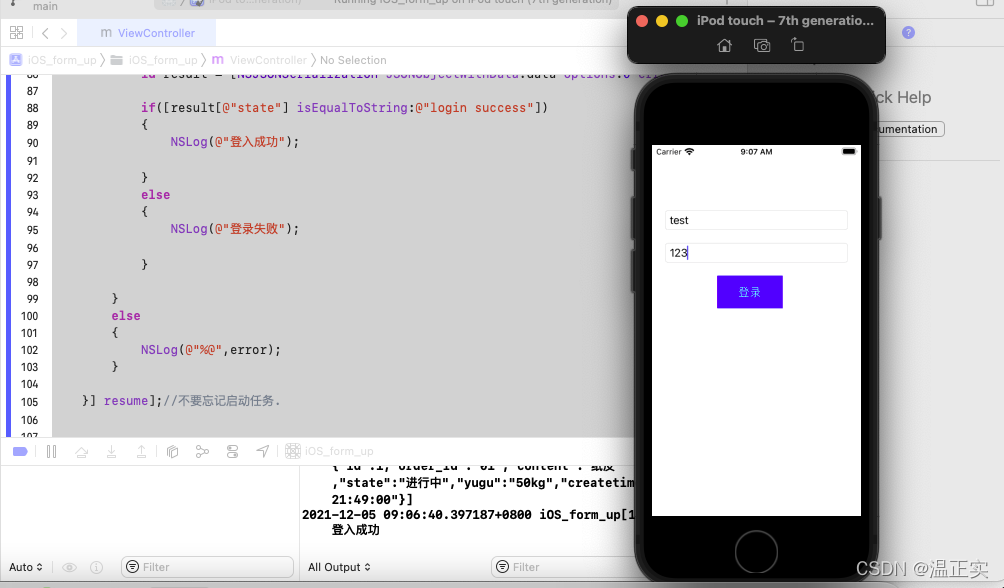This screenshot has height=588, width=1004.
Task: Click the 2021-12-05 console timestamp line
Action: 468,514
